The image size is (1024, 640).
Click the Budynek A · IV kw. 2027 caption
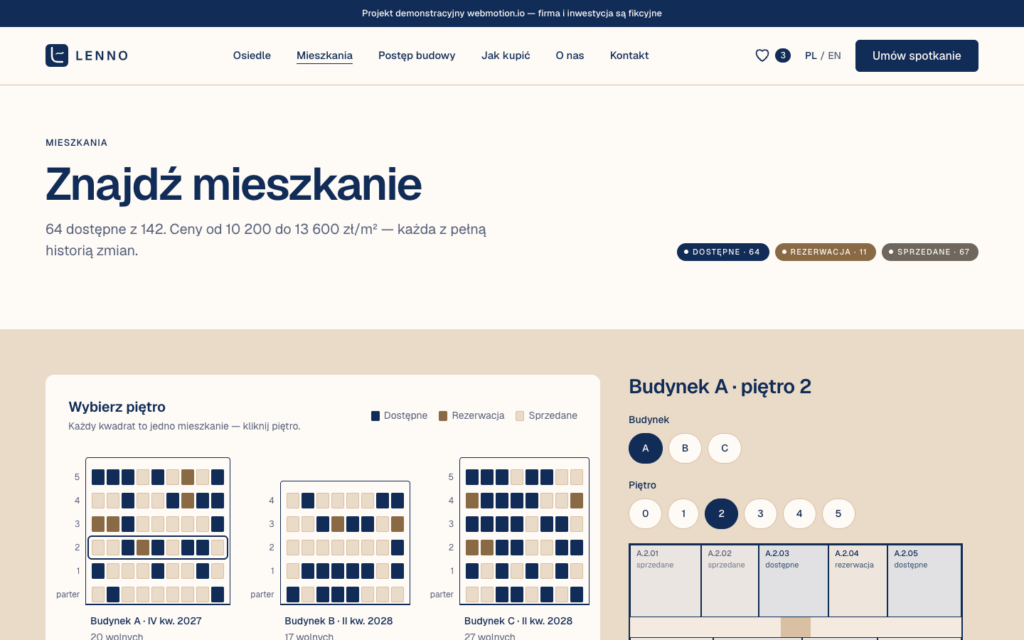(146, 620)
